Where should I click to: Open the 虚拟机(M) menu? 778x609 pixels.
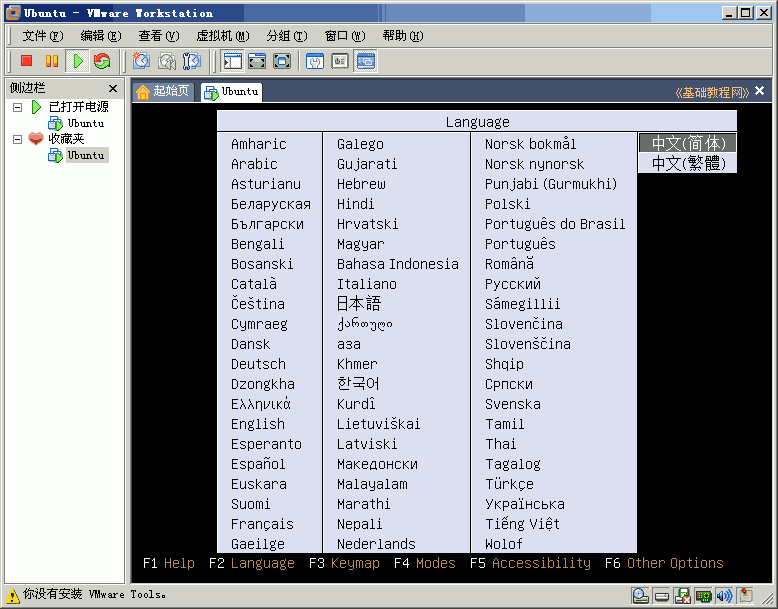coord(222,36)
